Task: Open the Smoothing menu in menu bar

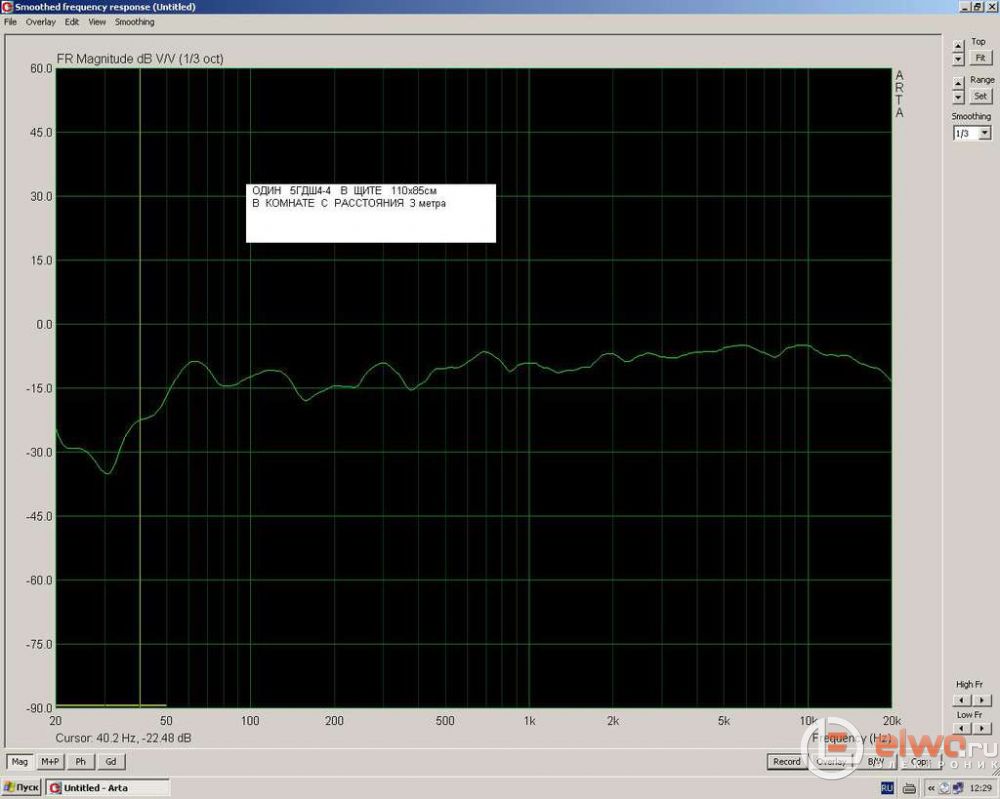Action: tap(134, 21)
